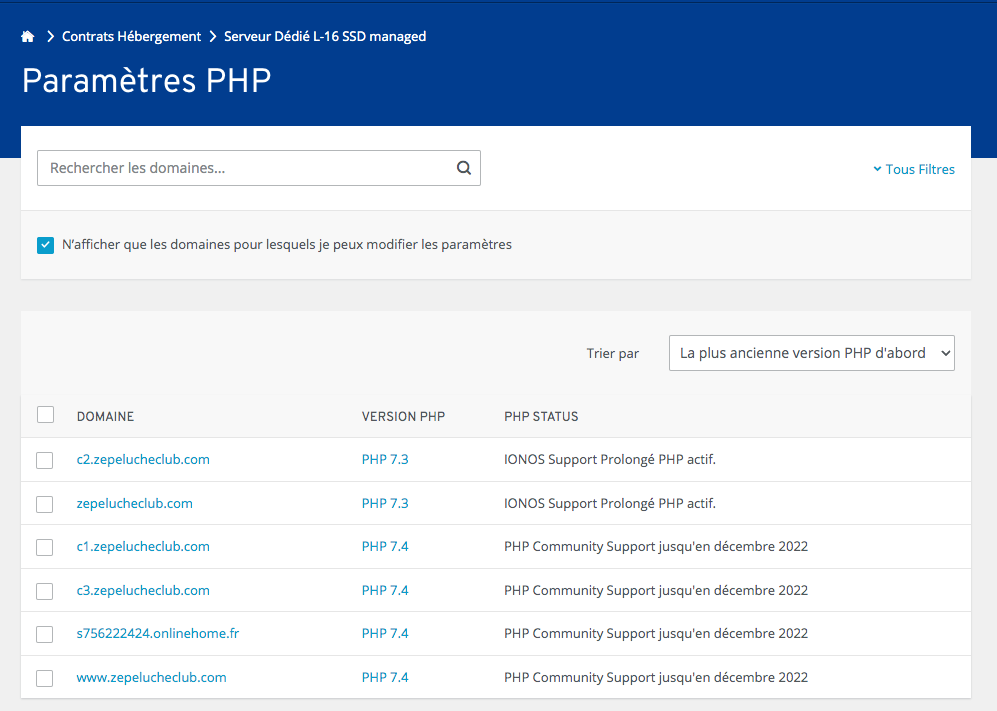Open the s756222424.onlinehome.fr domain link

coord(158,634)
